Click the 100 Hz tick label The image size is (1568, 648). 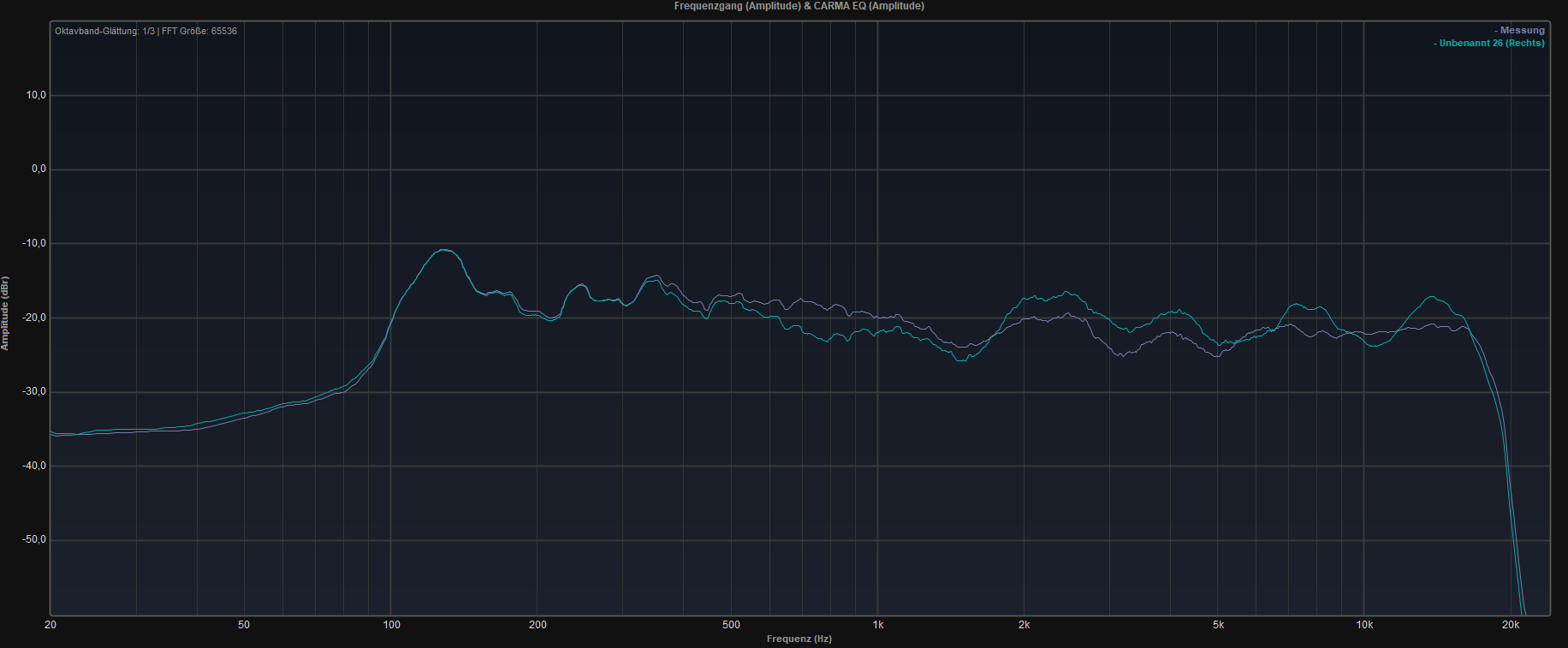(x=391, y=625)
